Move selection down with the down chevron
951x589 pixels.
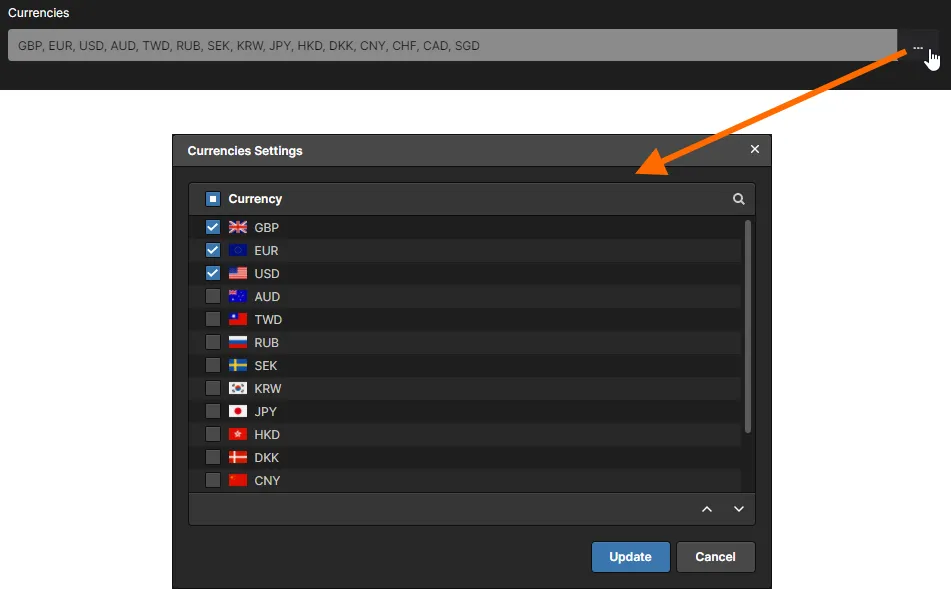(738, 510)
